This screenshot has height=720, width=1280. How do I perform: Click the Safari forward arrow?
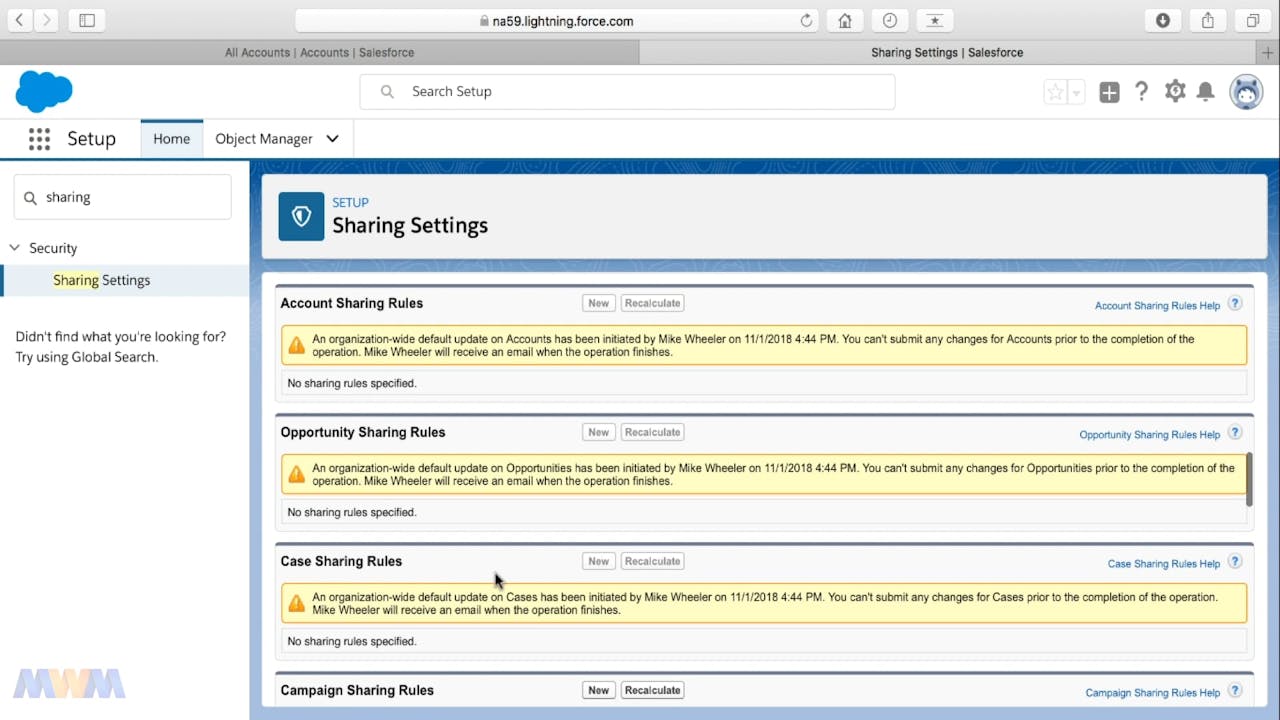(x=46, y=20)
